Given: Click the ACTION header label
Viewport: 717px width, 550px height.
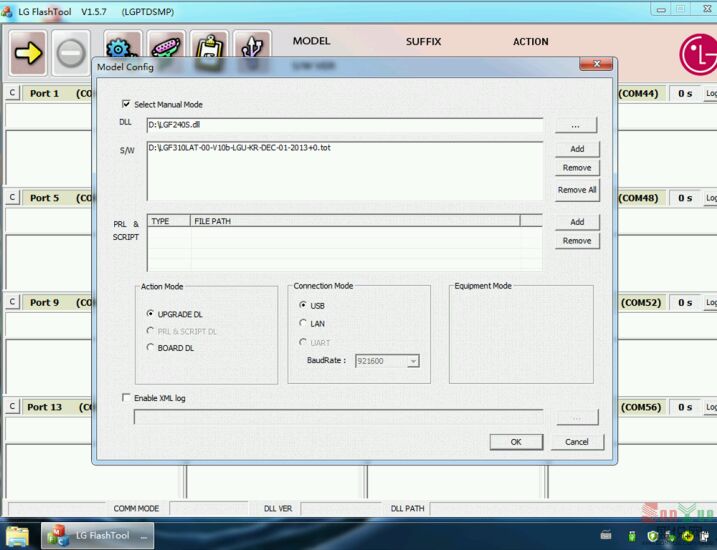Looking at the screenshot, I should click(x=530, y=42).
